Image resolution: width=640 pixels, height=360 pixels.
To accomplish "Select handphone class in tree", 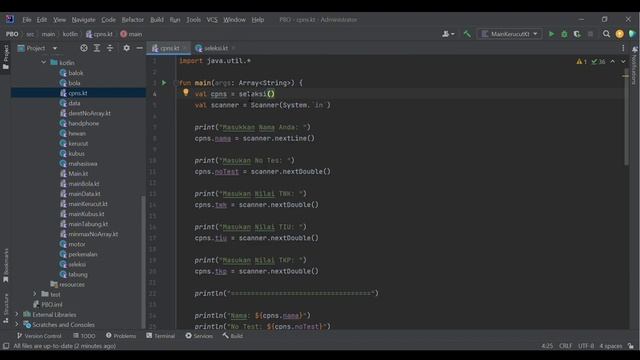I will click(x=84, y=123).
